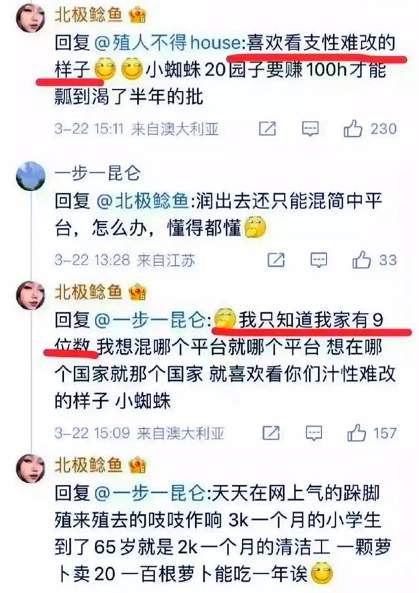419x593 pixels.
Task: Tap the membership badge beside the third 北极鲶鱼
Action: (x=137, y=466)
